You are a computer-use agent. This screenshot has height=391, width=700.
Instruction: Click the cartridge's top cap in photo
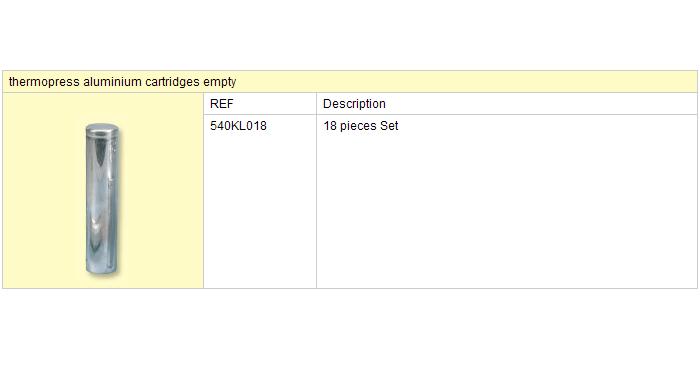point(102,130)
